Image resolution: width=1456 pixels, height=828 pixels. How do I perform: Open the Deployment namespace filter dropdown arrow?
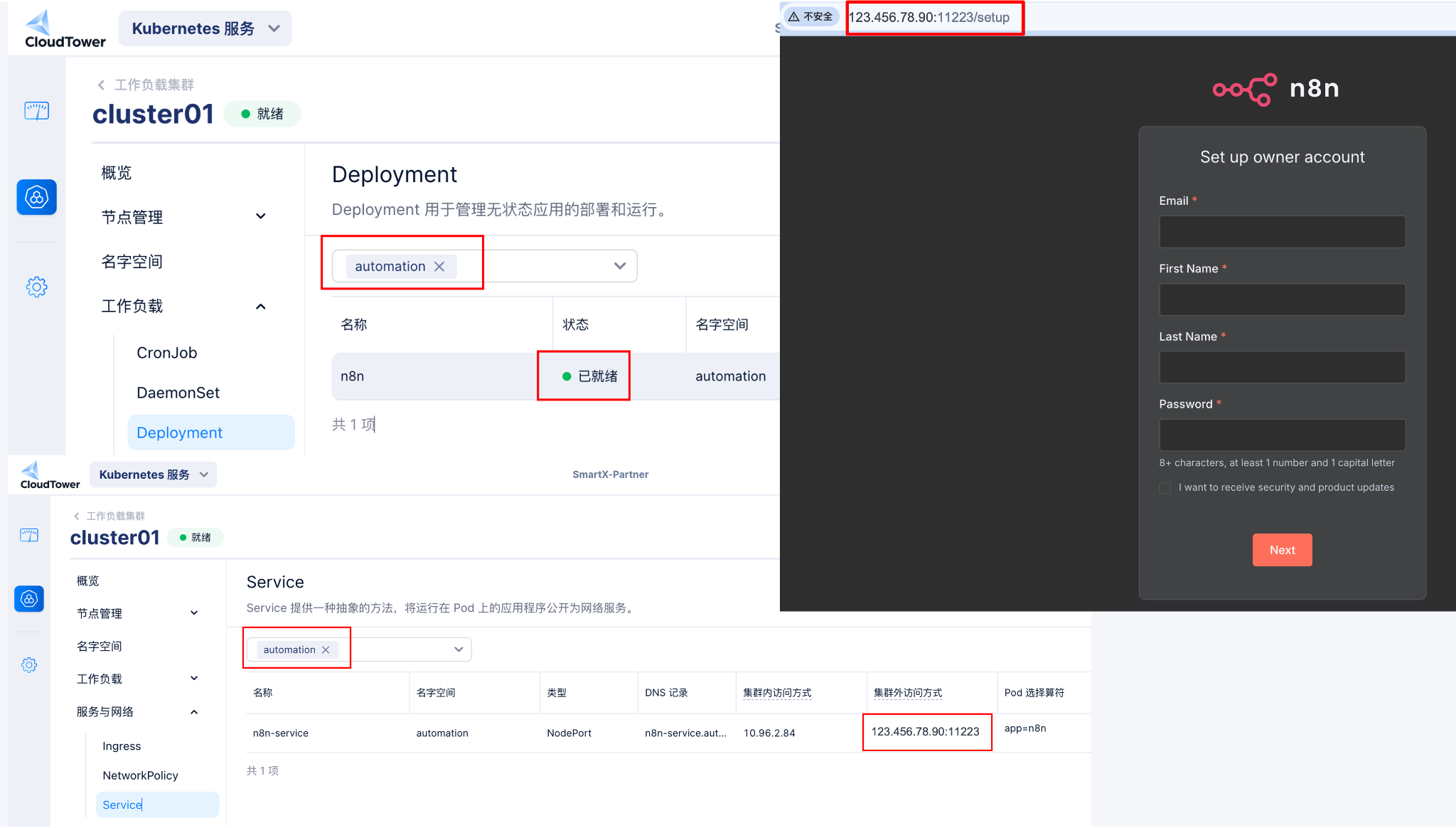[619, 266]
